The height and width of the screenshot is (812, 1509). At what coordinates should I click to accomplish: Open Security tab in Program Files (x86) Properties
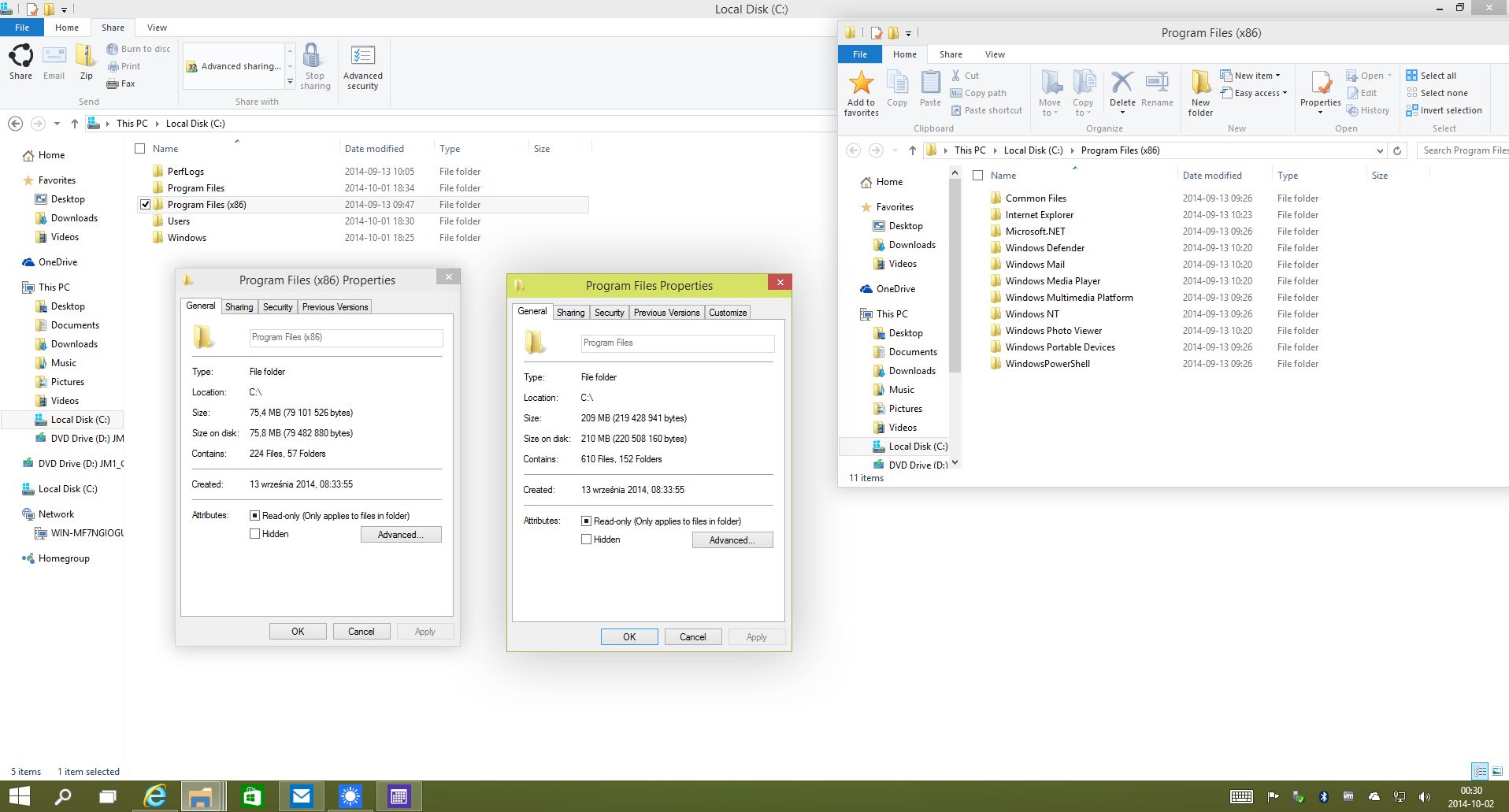277,307
